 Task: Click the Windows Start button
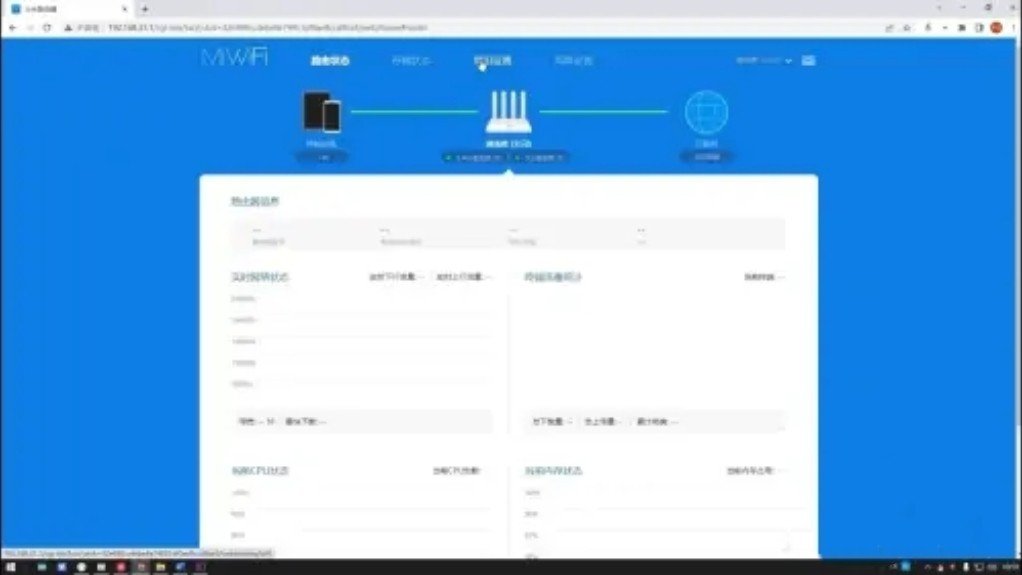click(x=9, y=567)
